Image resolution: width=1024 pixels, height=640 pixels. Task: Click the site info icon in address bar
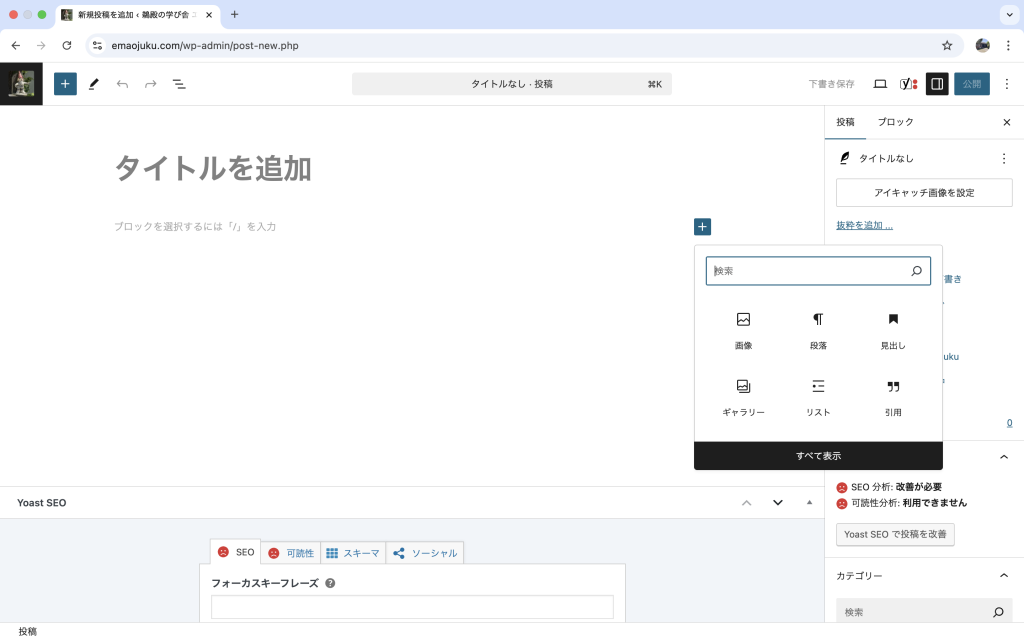click(x=97, y=45)
